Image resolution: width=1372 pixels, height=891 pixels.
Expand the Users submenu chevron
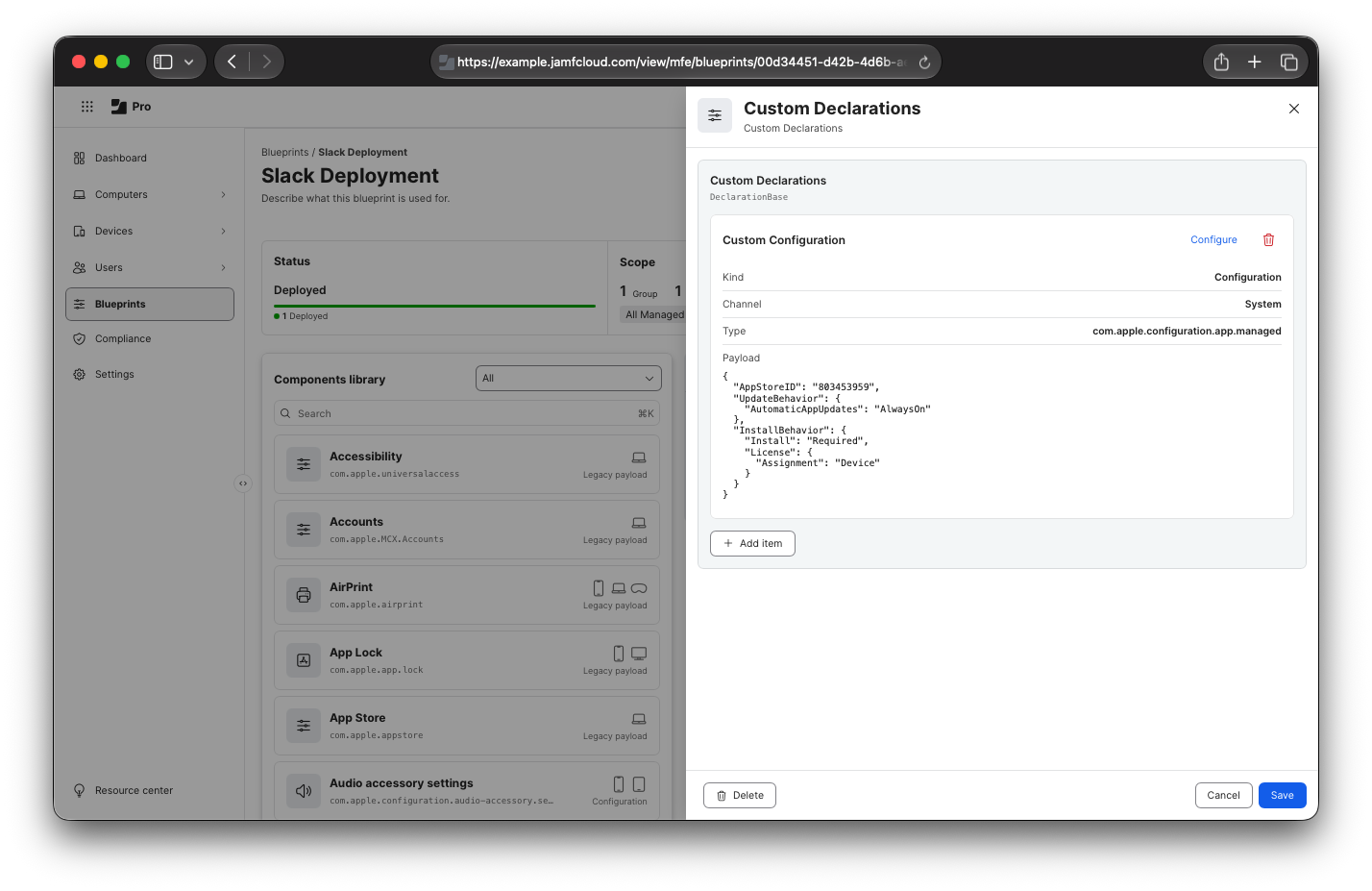pyautogui.click(x=224, y=267)
